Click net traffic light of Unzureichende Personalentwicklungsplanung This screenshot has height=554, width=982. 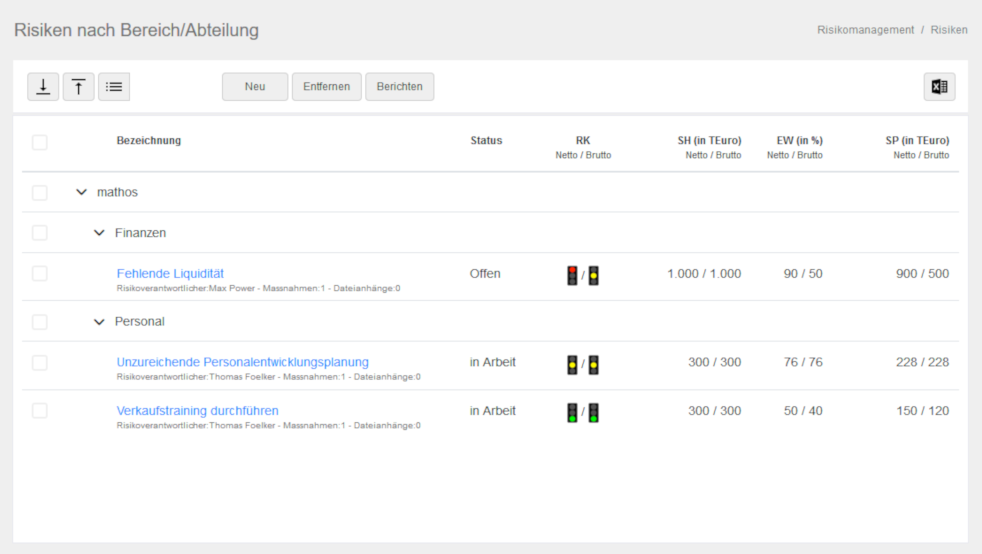point(572,364)
